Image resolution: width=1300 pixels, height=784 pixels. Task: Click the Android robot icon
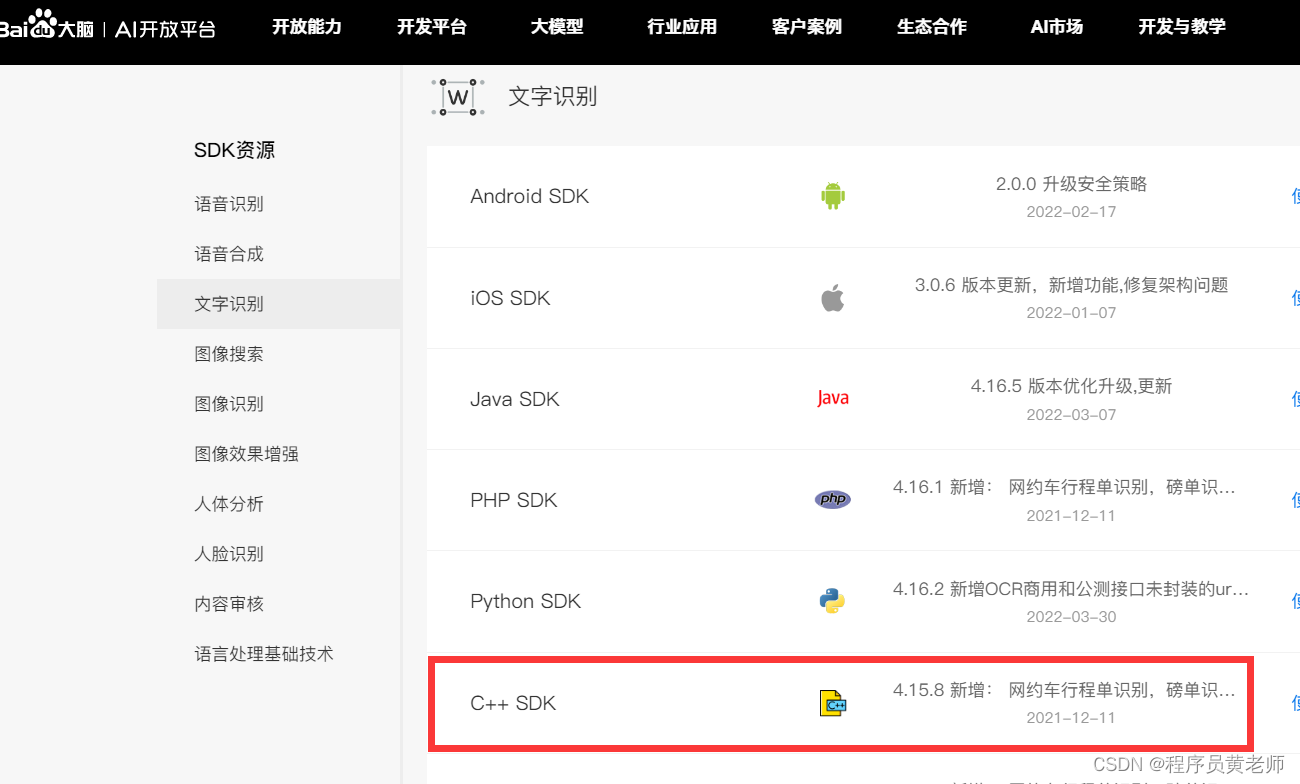click(833, 196)
